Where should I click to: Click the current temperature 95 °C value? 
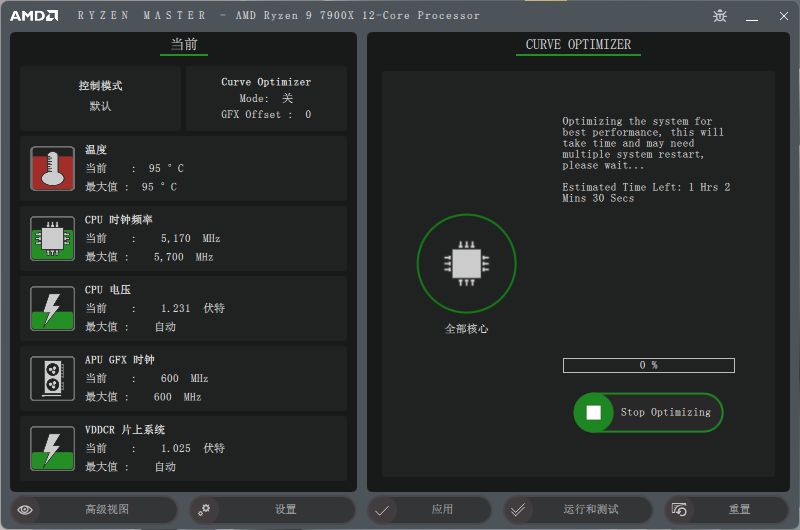tap(166, 168)
